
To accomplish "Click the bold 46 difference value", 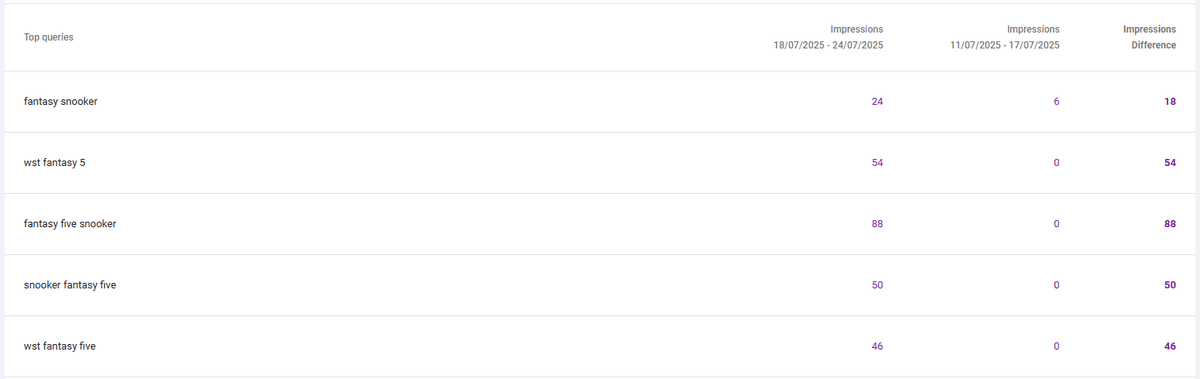I will 1170,346.
